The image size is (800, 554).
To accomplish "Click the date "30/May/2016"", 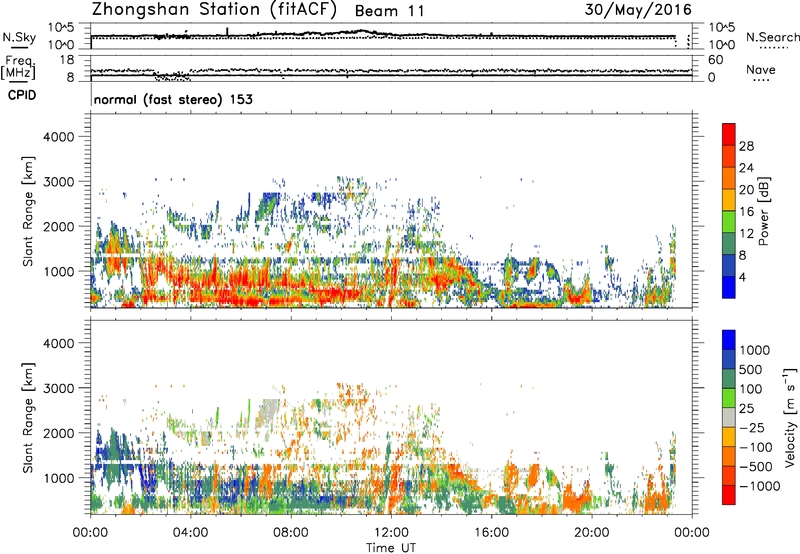I will tap(638, 9).
